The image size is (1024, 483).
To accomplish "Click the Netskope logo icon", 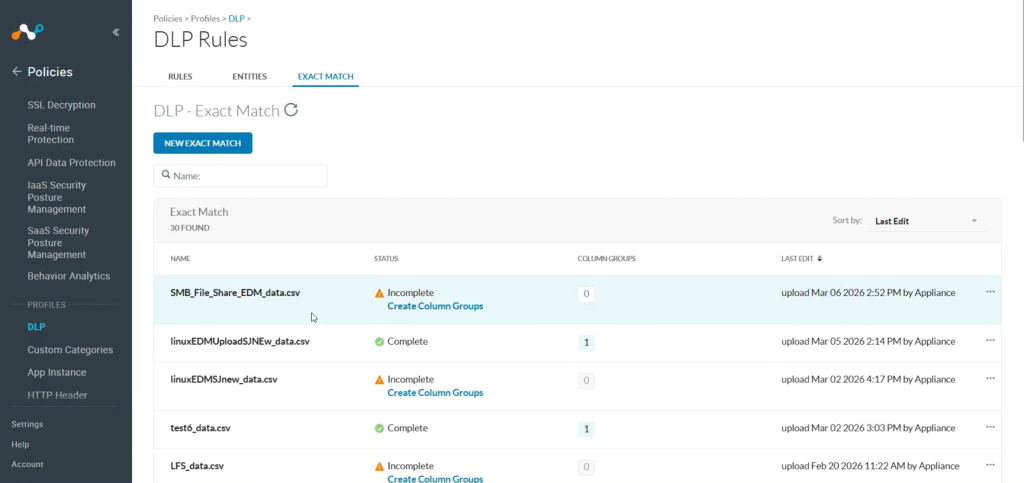I will tap(27, 31).
